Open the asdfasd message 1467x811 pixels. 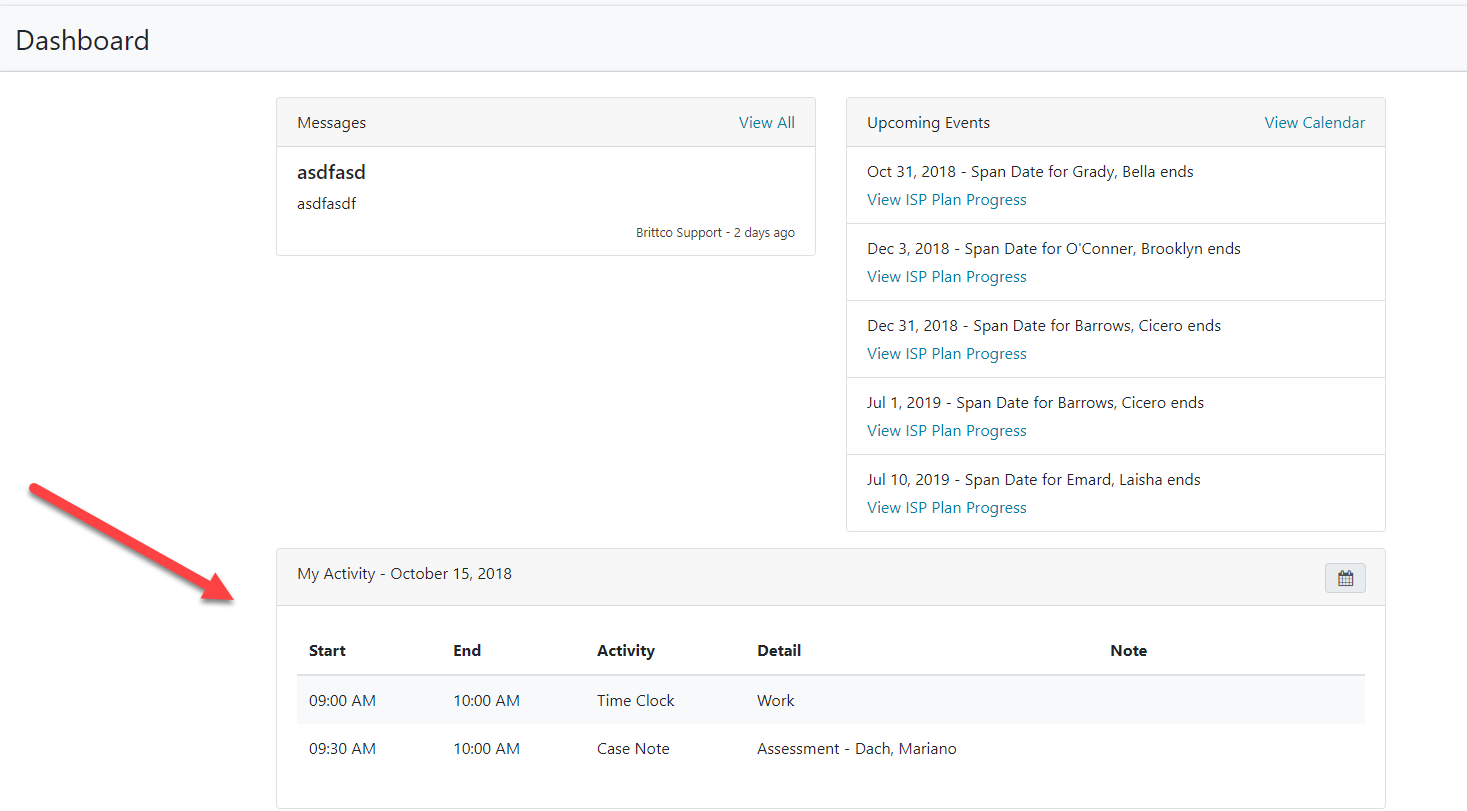[331, 173]
